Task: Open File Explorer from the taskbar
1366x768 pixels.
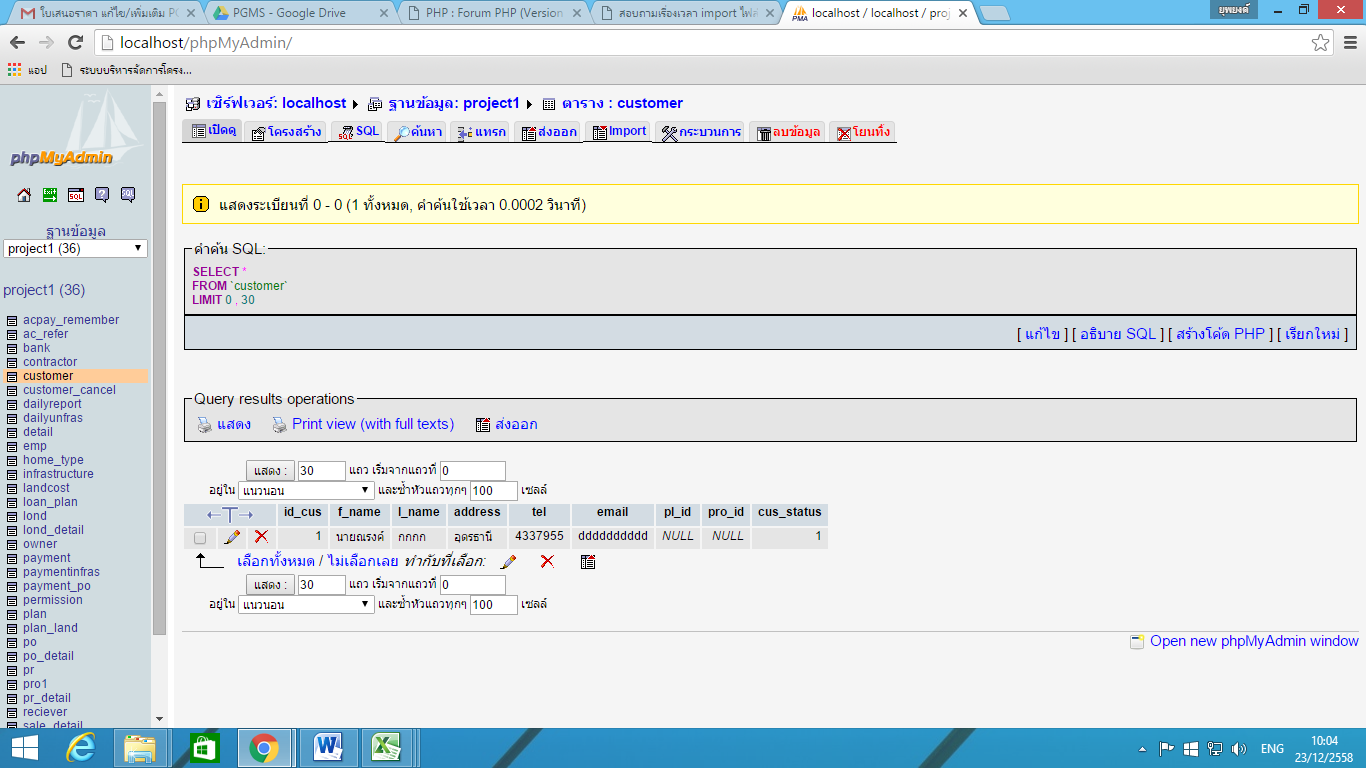Action: pyautogui.click(x=140, y=748)
